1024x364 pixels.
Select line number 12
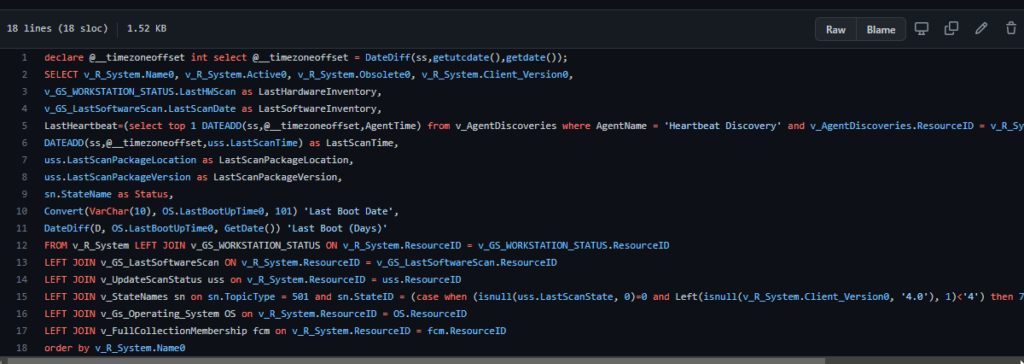coord(23,246)
